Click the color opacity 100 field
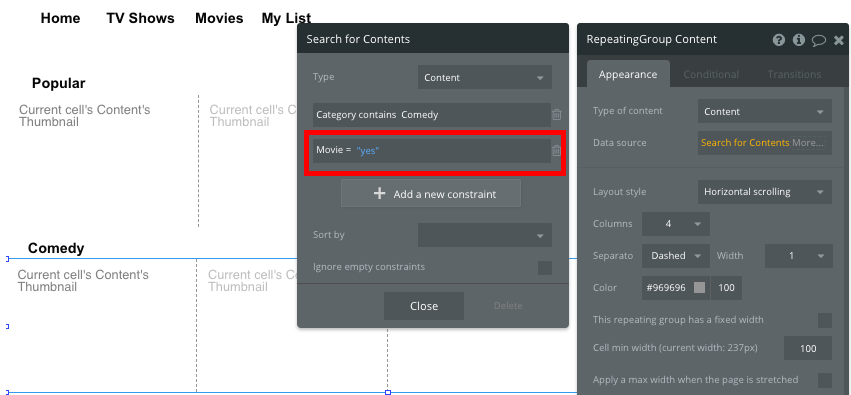The width and height of the screenshot is (851, 395). (x=726, y=288)
